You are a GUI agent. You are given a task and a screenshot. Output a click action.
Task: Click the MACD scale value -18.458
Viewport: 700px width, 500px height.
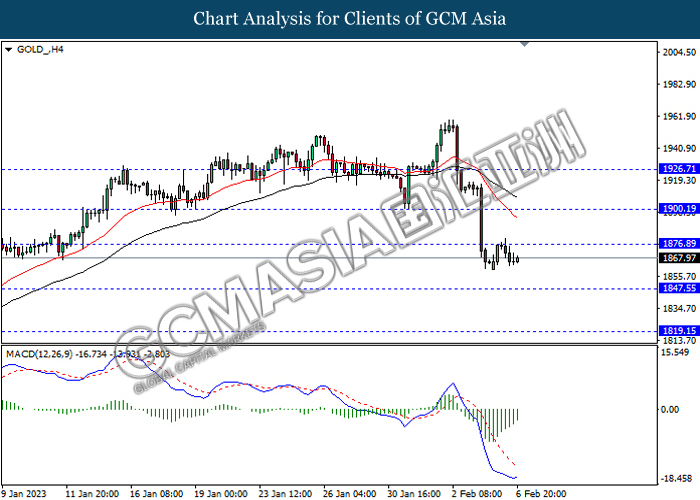(676, 479)
